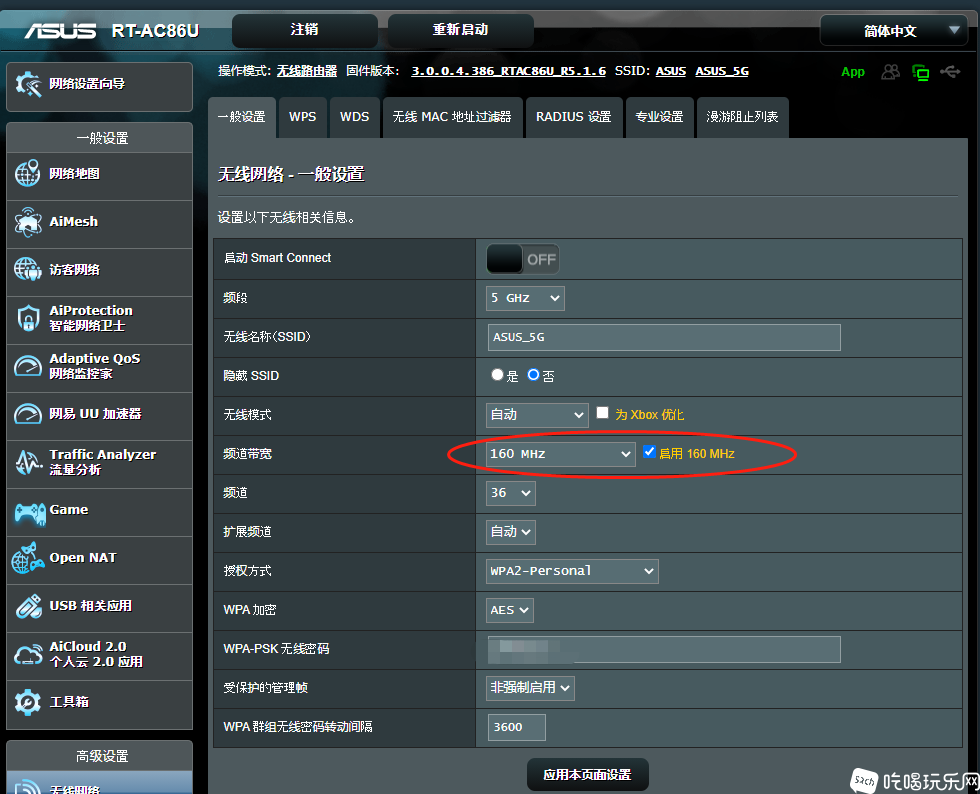The height and width of the screenshot is (794, 980).
Task: Click the 注销 logout button
Action: [304, 30]
